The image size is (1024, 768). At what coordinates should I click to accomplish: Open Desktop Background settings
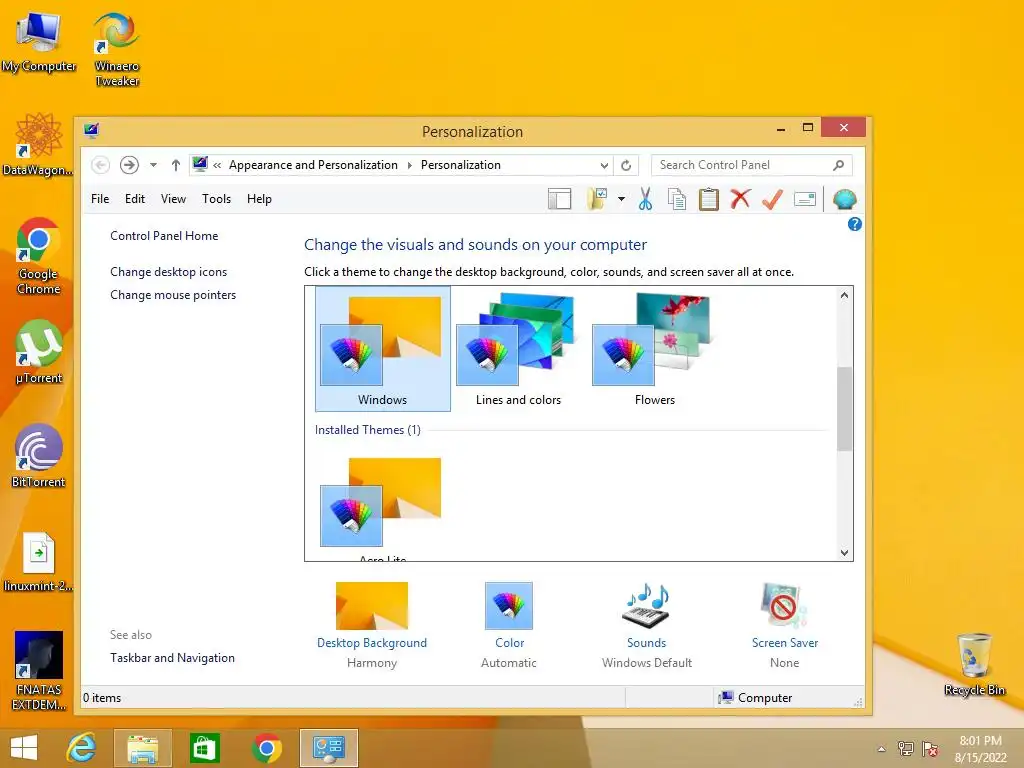(372, 626)
